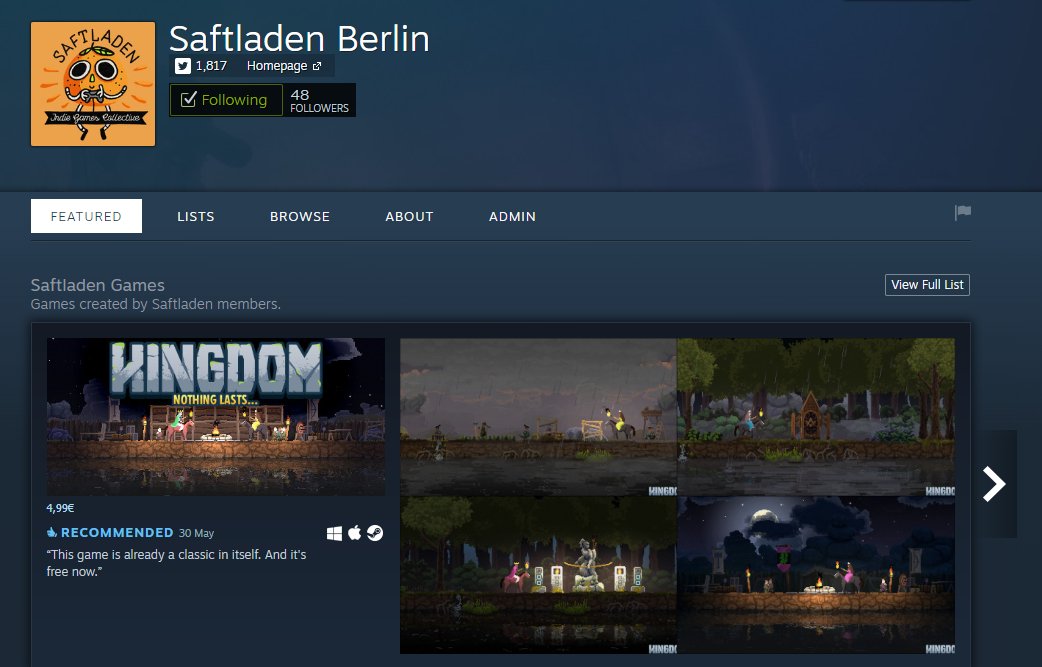
Task: Click the SteamOS platform icon
Action: coord(375,533)
